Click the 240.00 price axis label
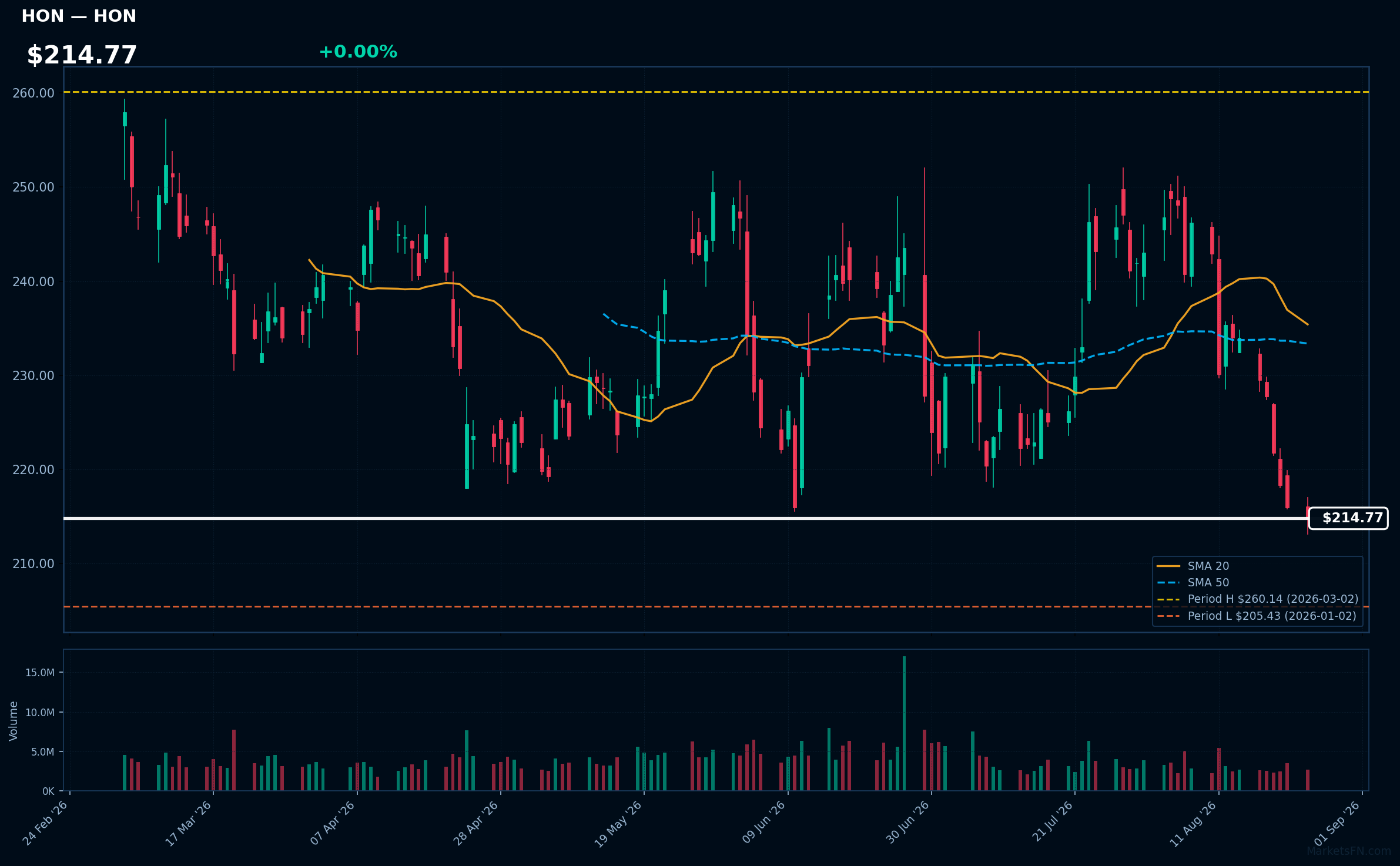 pos(34,281)
